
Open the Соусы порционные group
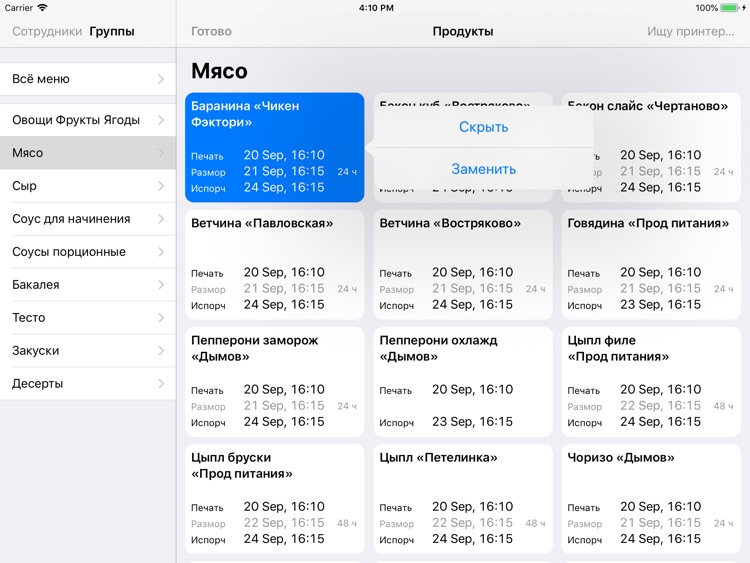[88, 252]
